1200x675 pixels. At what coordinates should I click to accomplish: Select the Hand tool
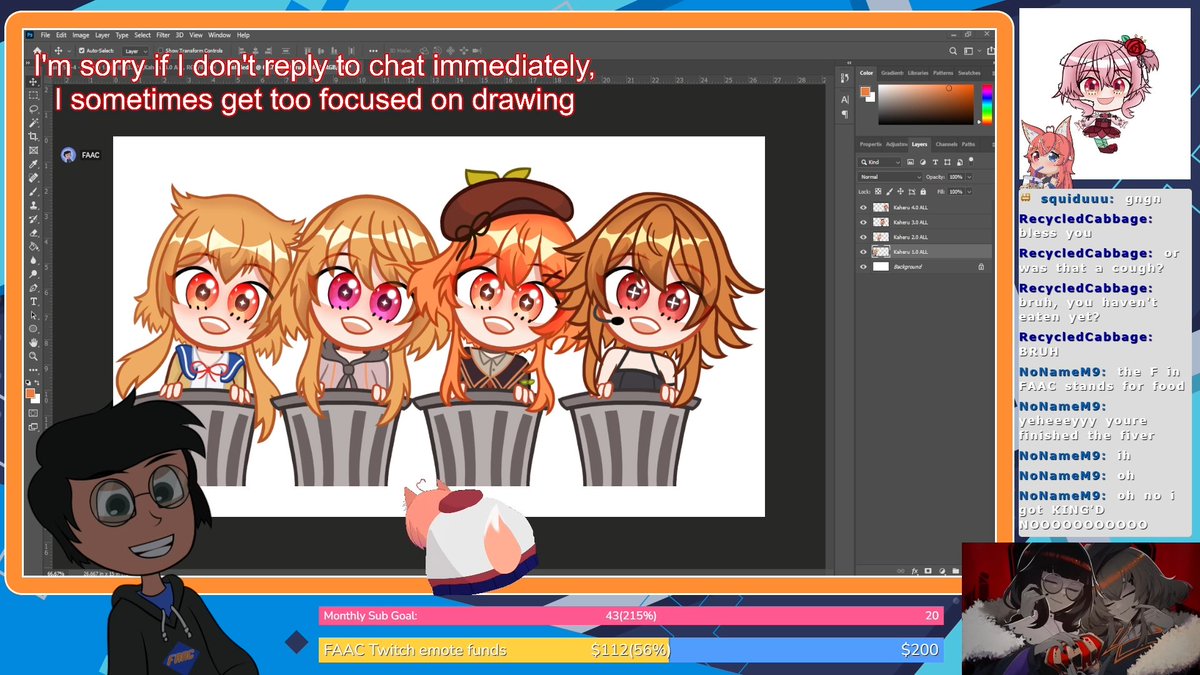coord(34,342)
